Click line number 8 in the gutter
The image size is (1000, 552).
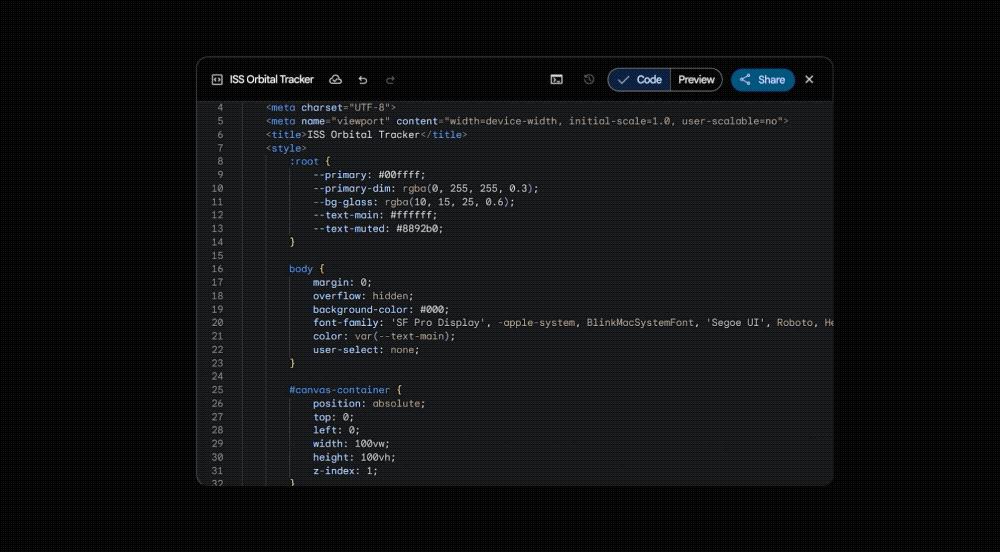point(219,161)
